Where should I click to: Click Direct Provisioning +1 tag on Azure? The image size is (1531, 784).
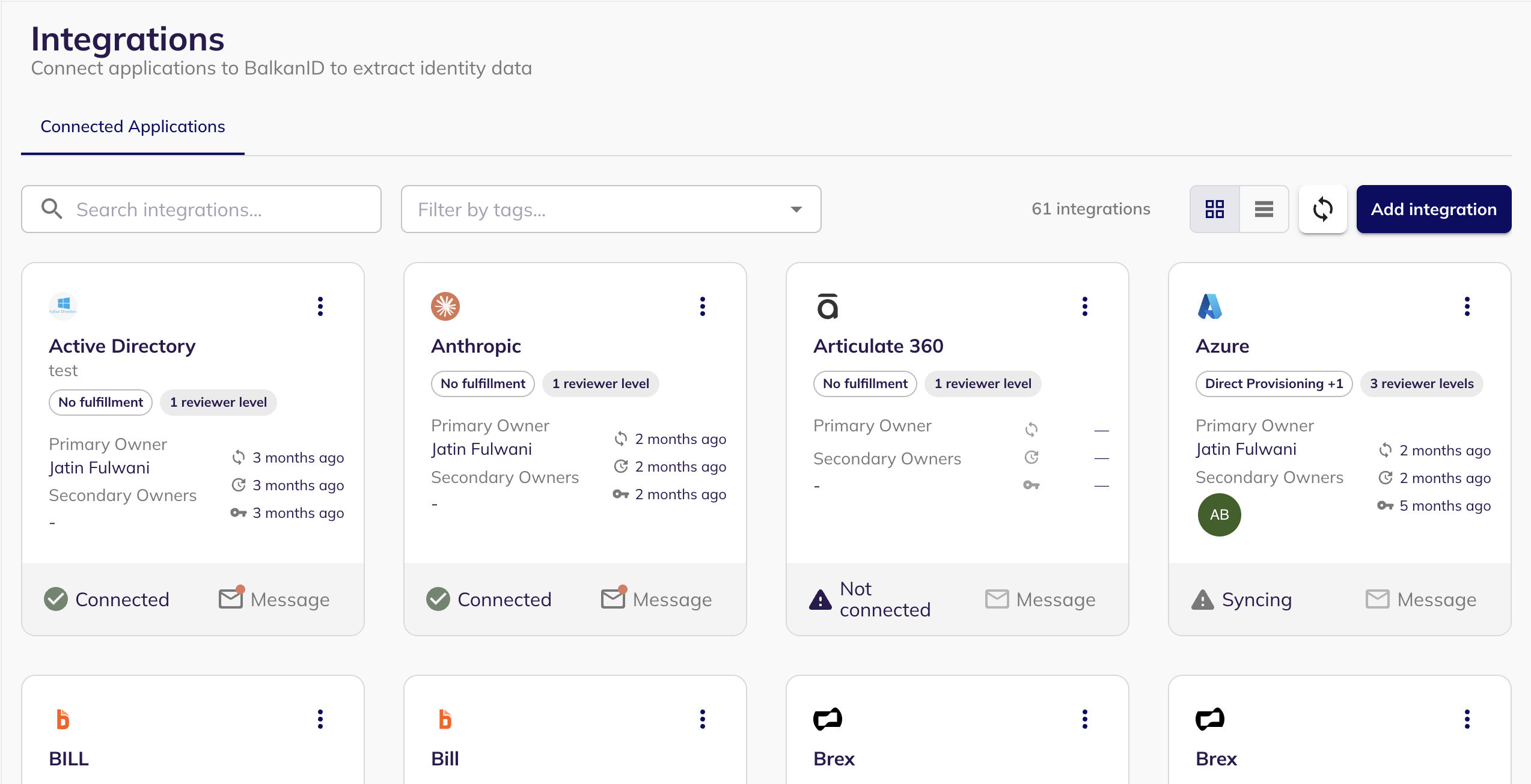click(1274, 384)
